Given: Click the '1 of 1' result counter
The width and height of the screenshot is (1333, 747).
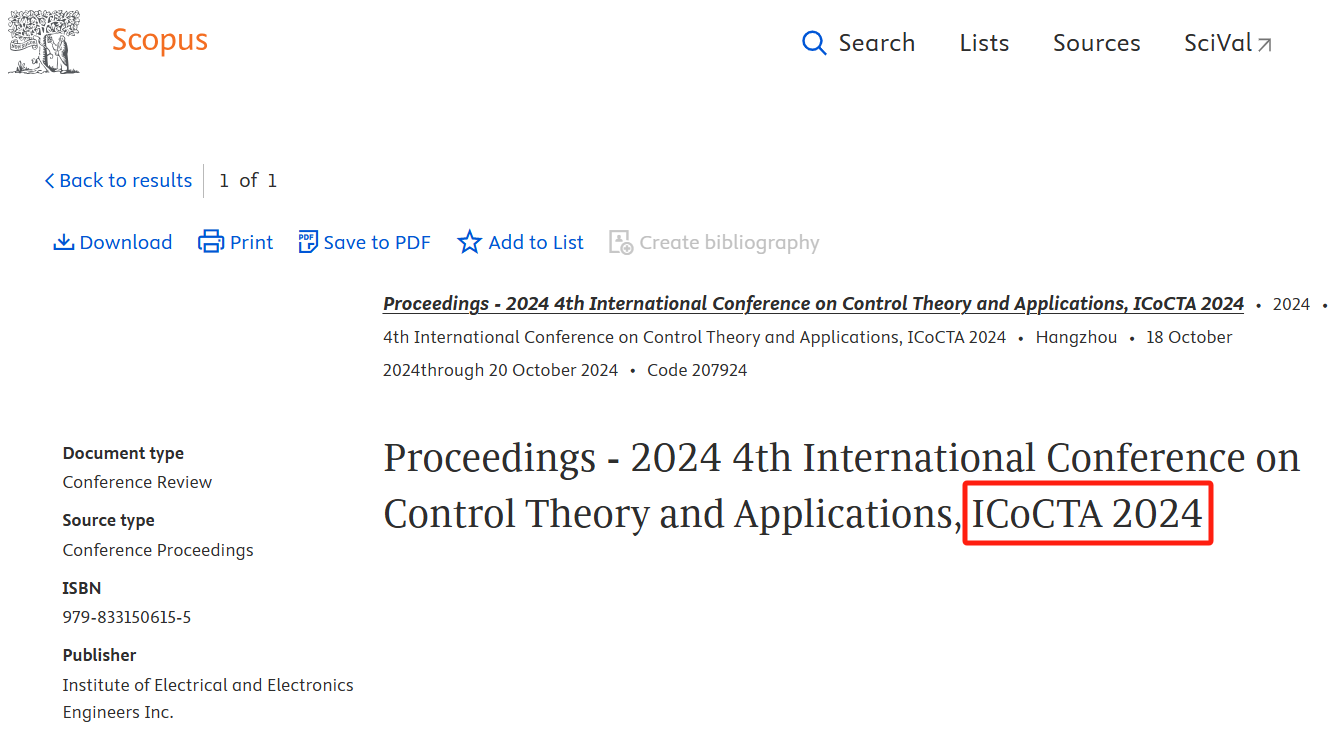Looking at the screenshot, I should point(248,180).
